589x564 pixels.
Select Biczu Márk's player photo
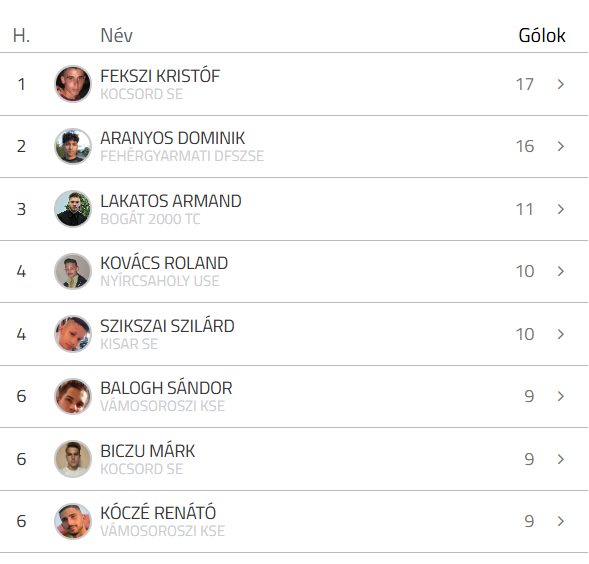pyautogui.click(x=73, y=459)
